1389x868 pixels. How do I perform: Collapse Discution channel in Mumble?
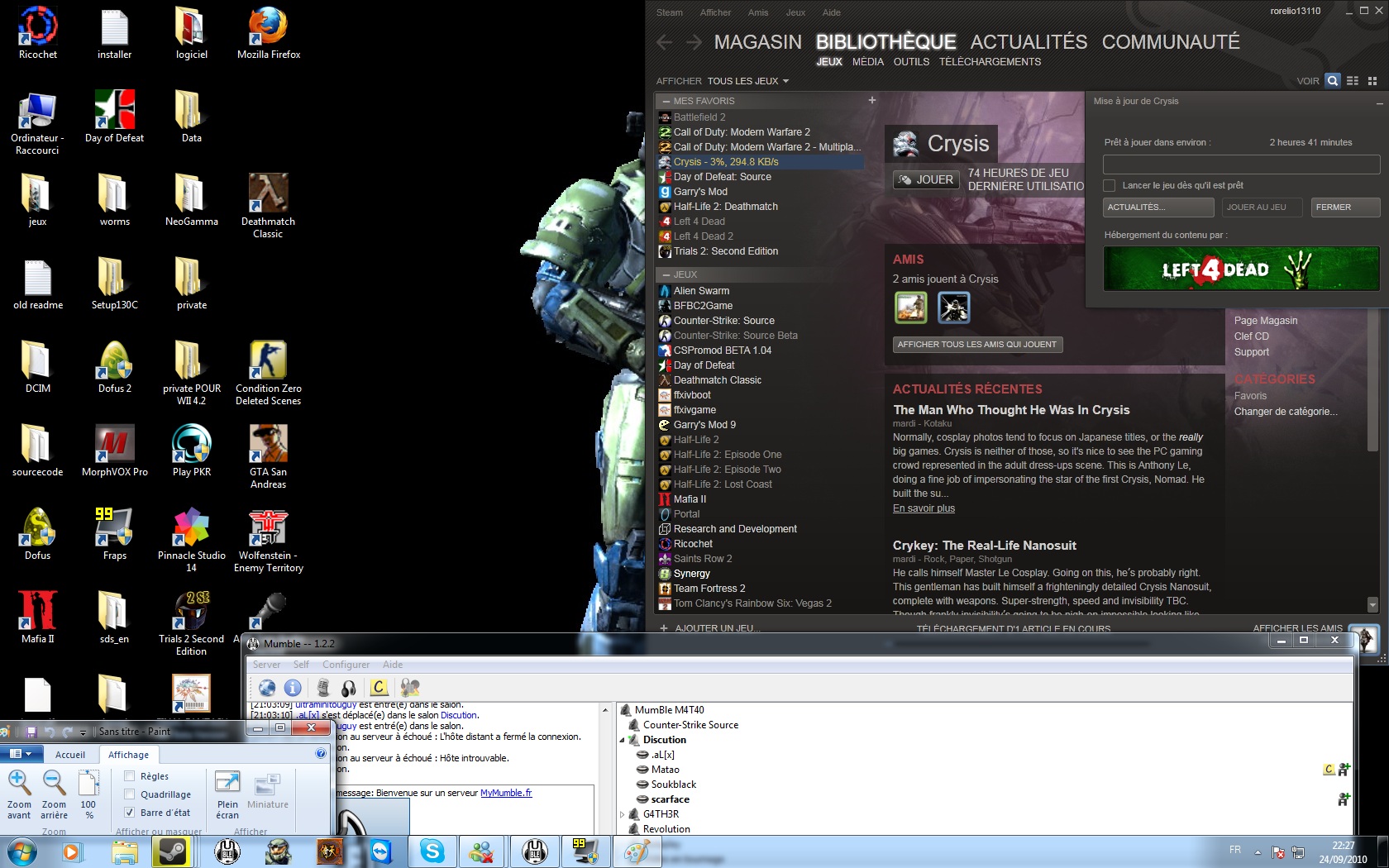623,740
